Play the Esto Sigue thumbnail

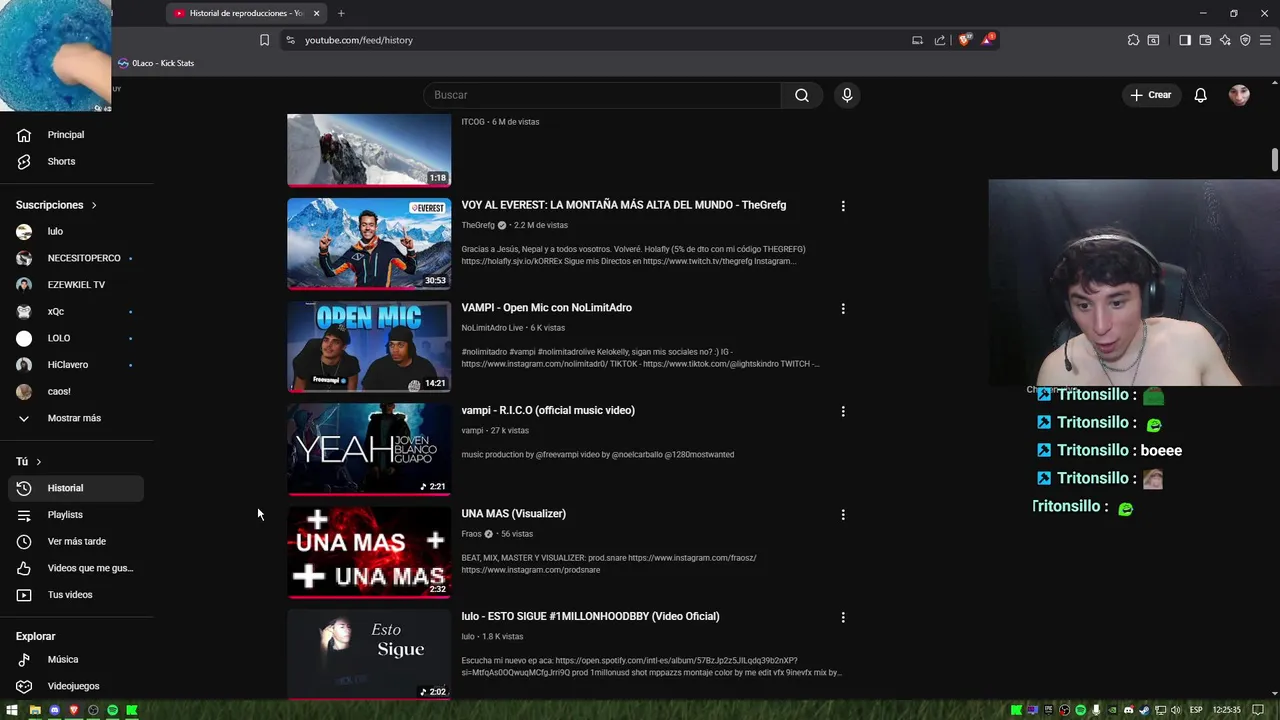click(369, 654)
